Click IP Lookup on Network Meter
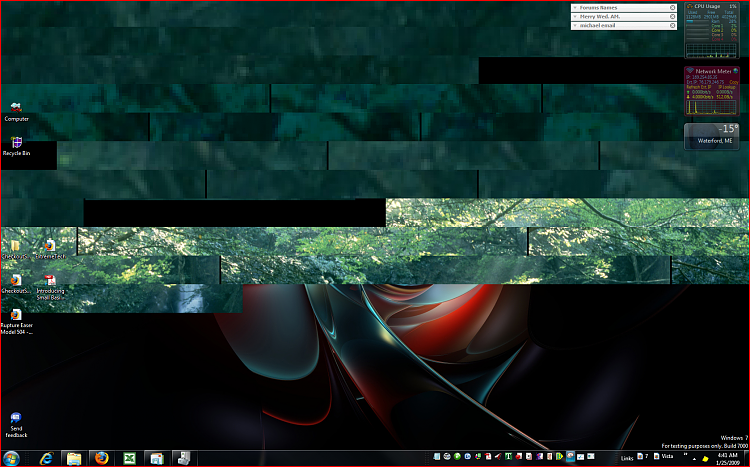The width and height of the screenshot is (750, 467). tap(726, 87)
